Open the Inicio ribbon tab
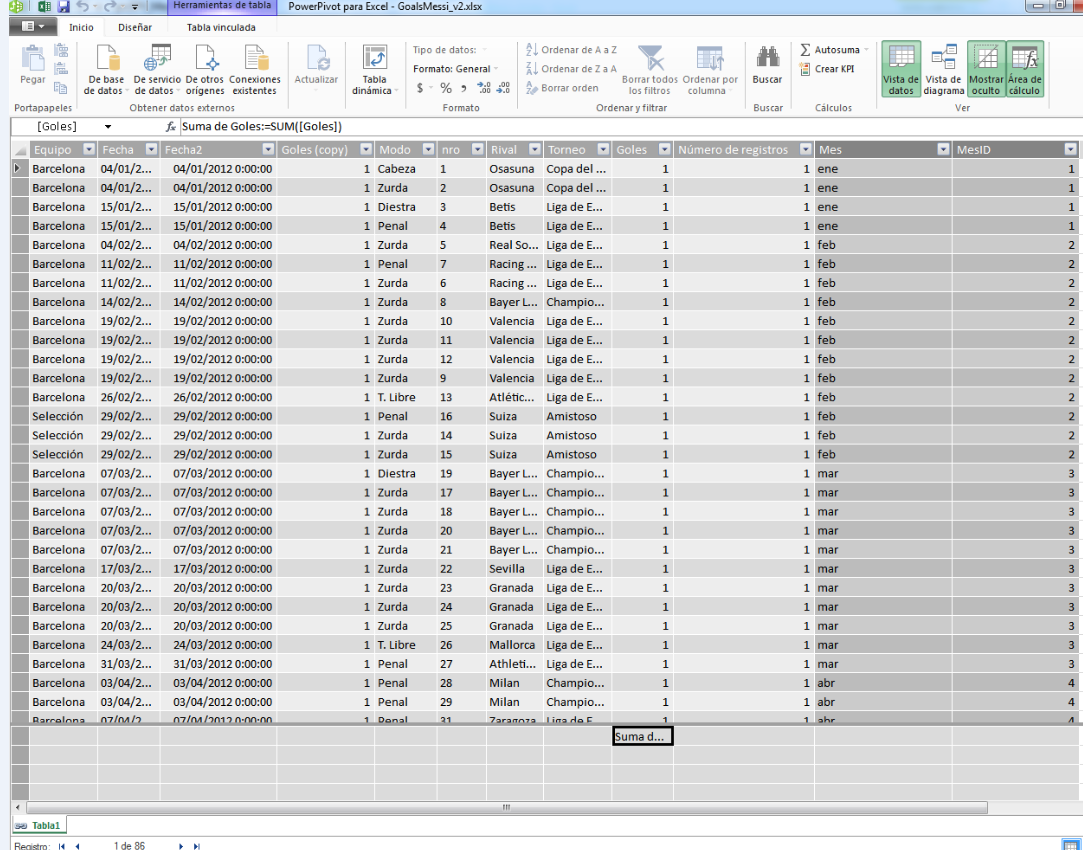The image size is (1083, 850). tap(81, 28)
